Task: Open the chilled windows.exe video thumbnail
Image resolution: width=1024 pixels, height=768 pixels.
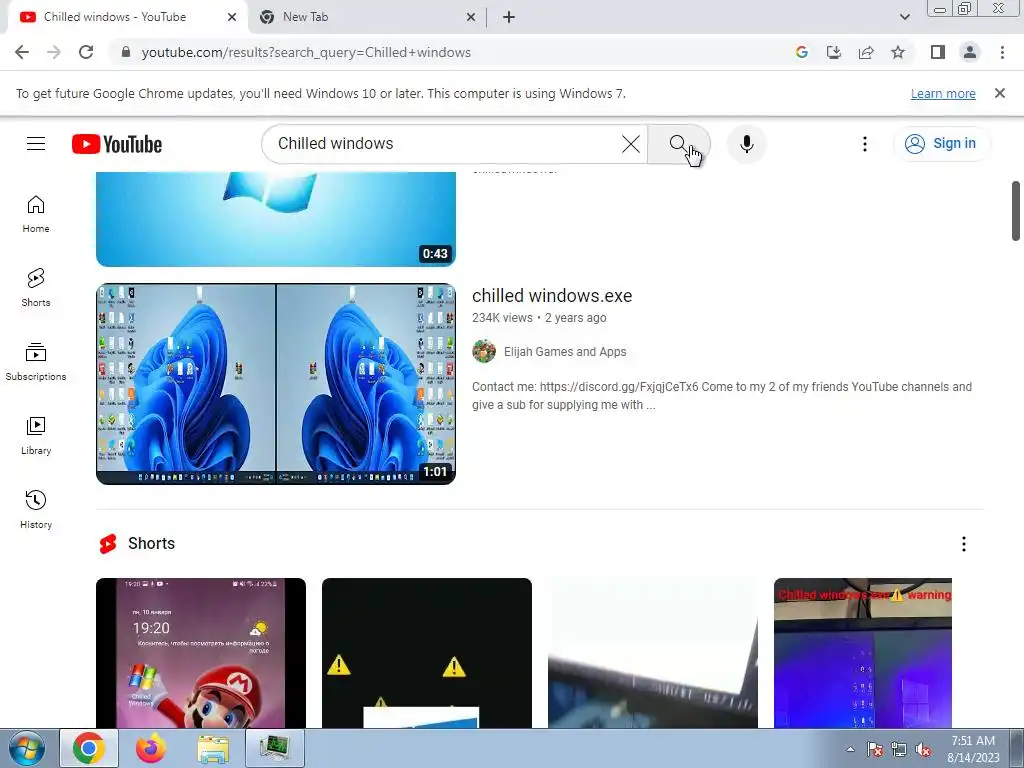Action: (x=276, y=384)
